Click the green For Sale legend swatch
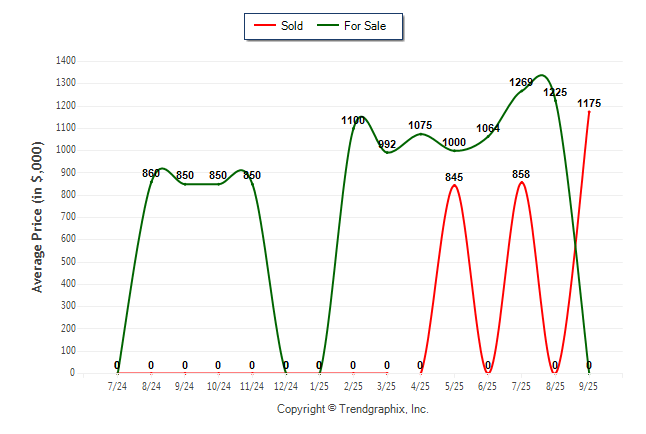Viewport: 646px width, 434px height. click(329, 25)
